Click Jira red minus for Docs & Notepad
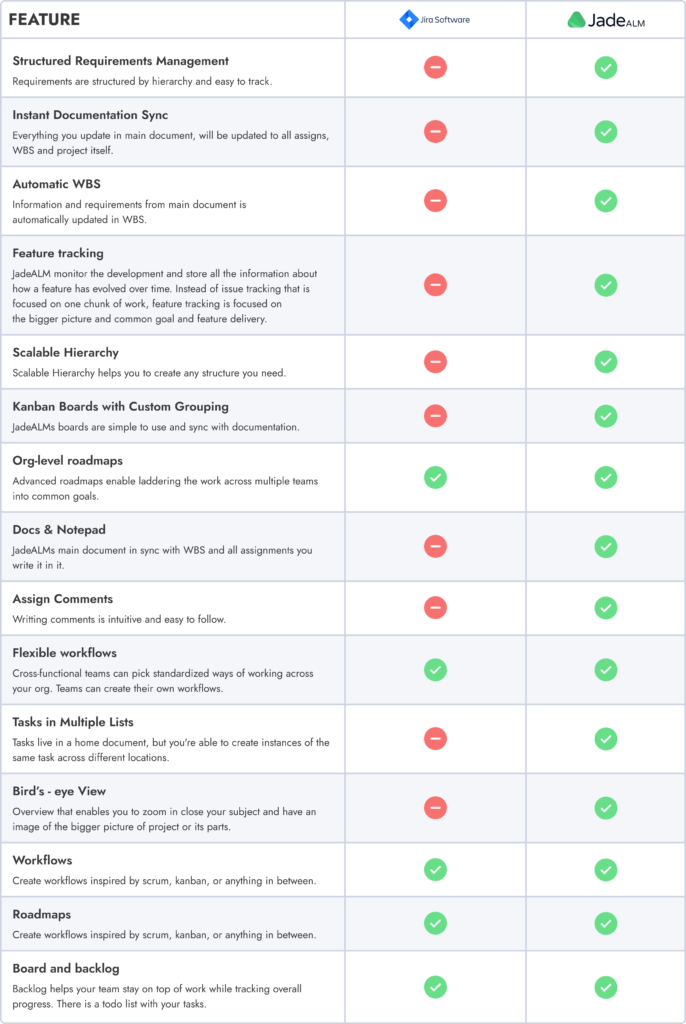This screenshot has width=686, height=1024. 435,546
